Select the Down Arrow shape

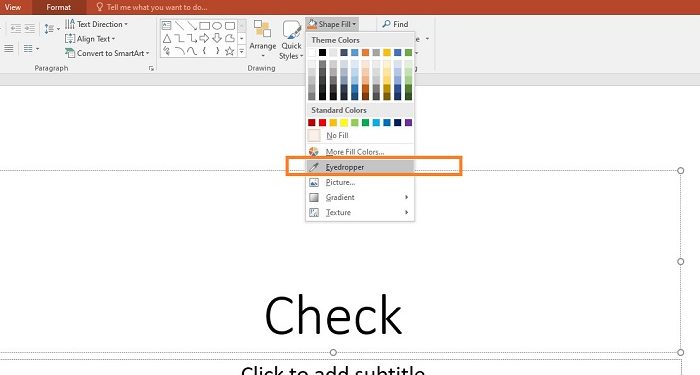[x=217, y=38]
